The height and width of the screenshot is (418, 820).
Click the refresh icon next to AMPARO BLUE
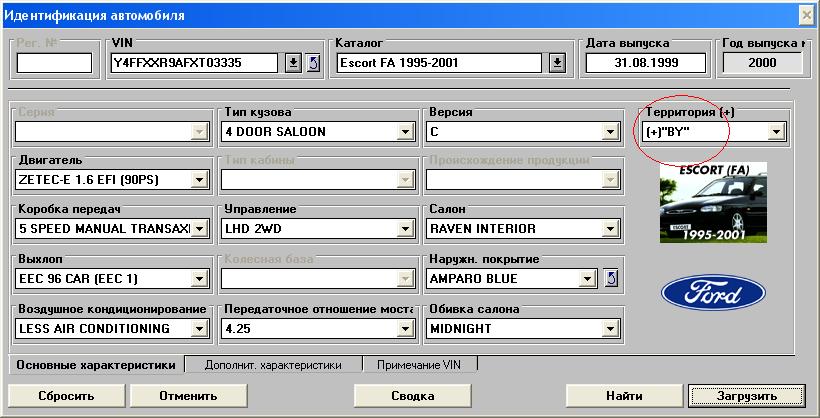[612, 278]
